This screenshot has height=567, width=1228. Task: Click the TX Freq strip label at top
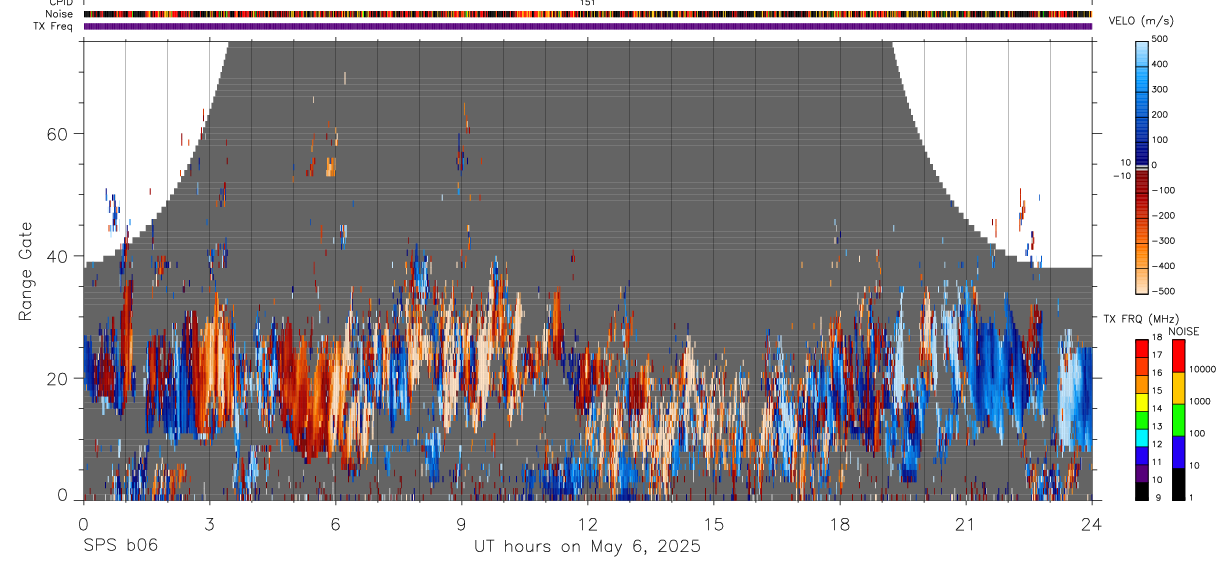54,26
